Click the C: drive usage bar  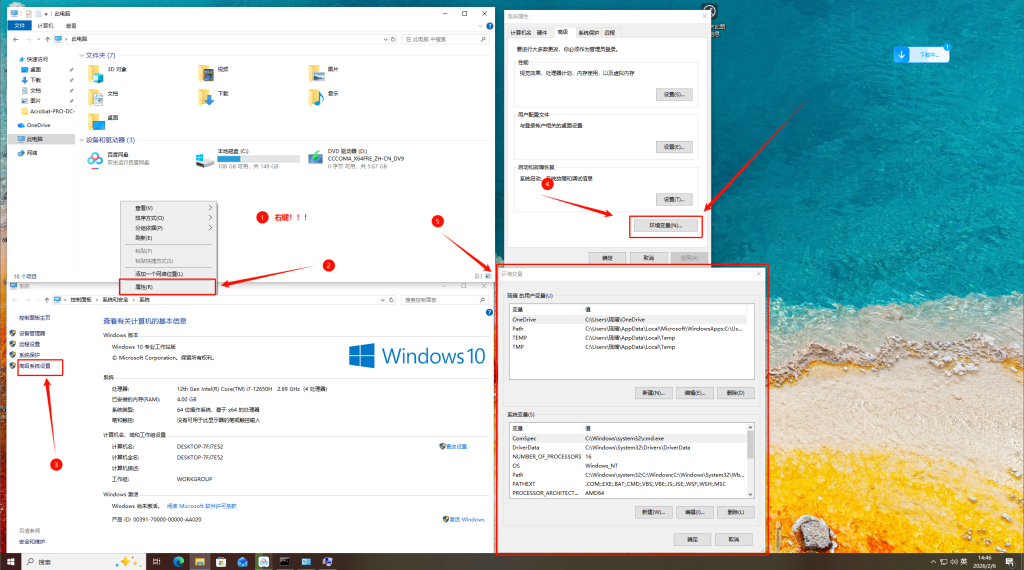pos(258,159)
